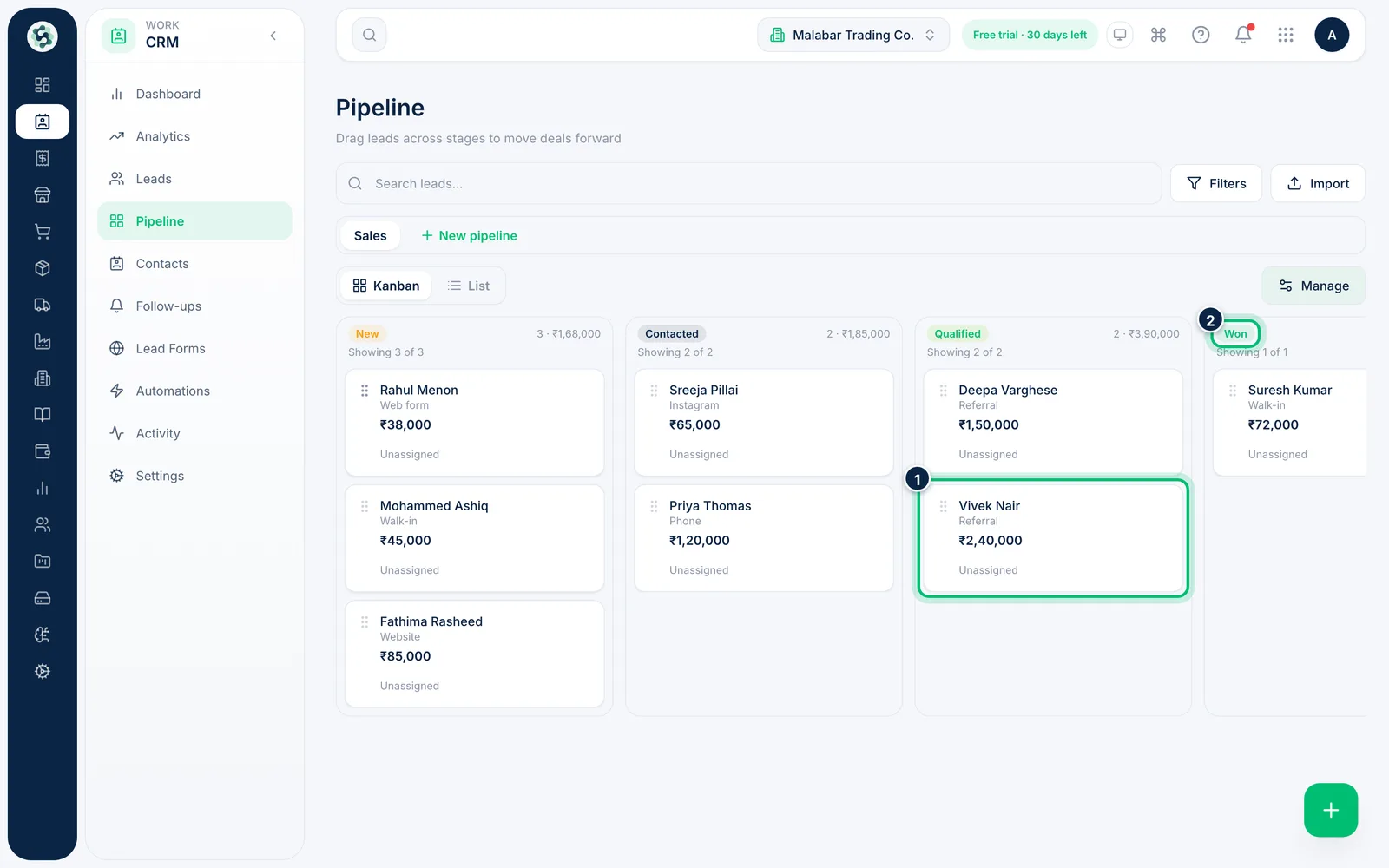Open Manage pipeline options
The width and height of the screenshot is (1389, 868).
1313,286
